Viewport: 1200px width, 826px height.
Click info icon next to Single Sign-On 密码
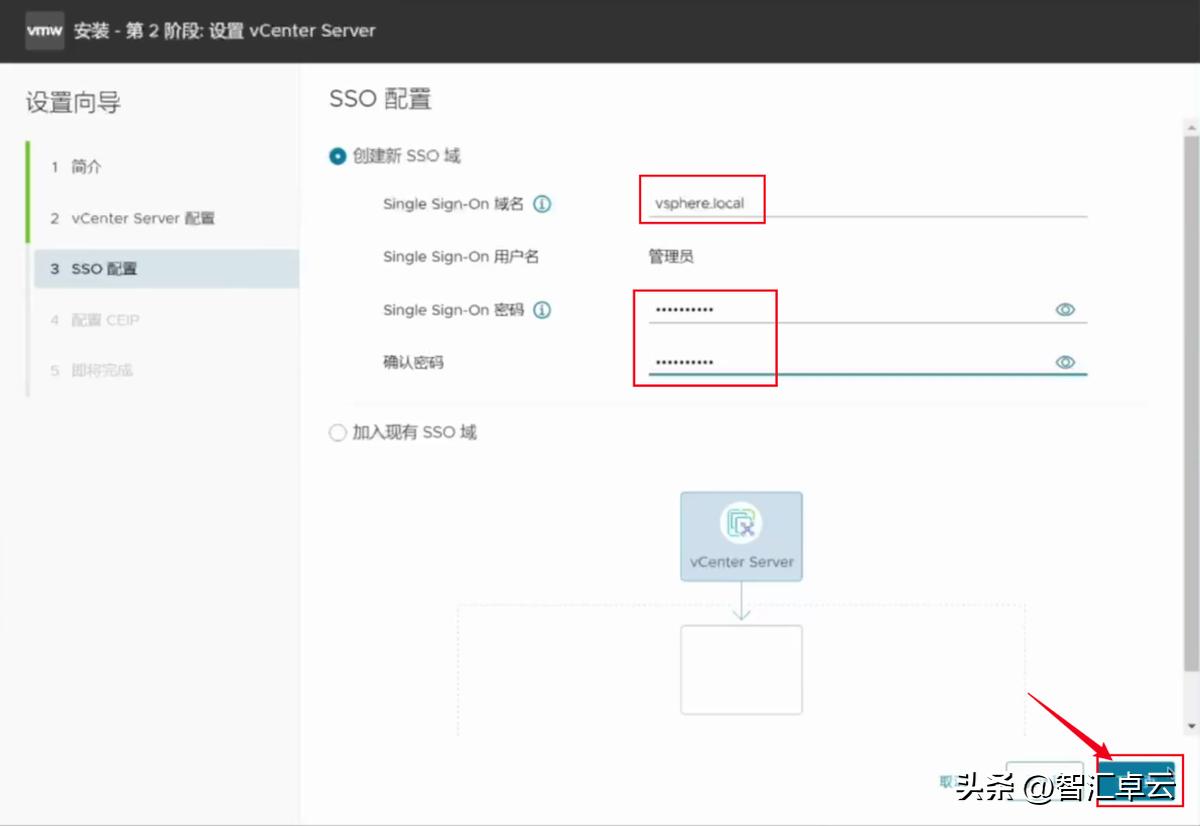[542, 310]
